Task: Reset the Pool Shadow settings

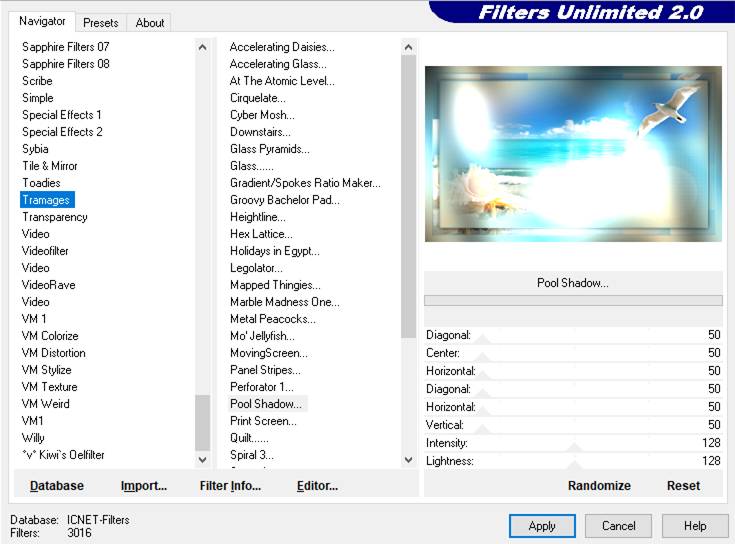Action: (683, 486)
